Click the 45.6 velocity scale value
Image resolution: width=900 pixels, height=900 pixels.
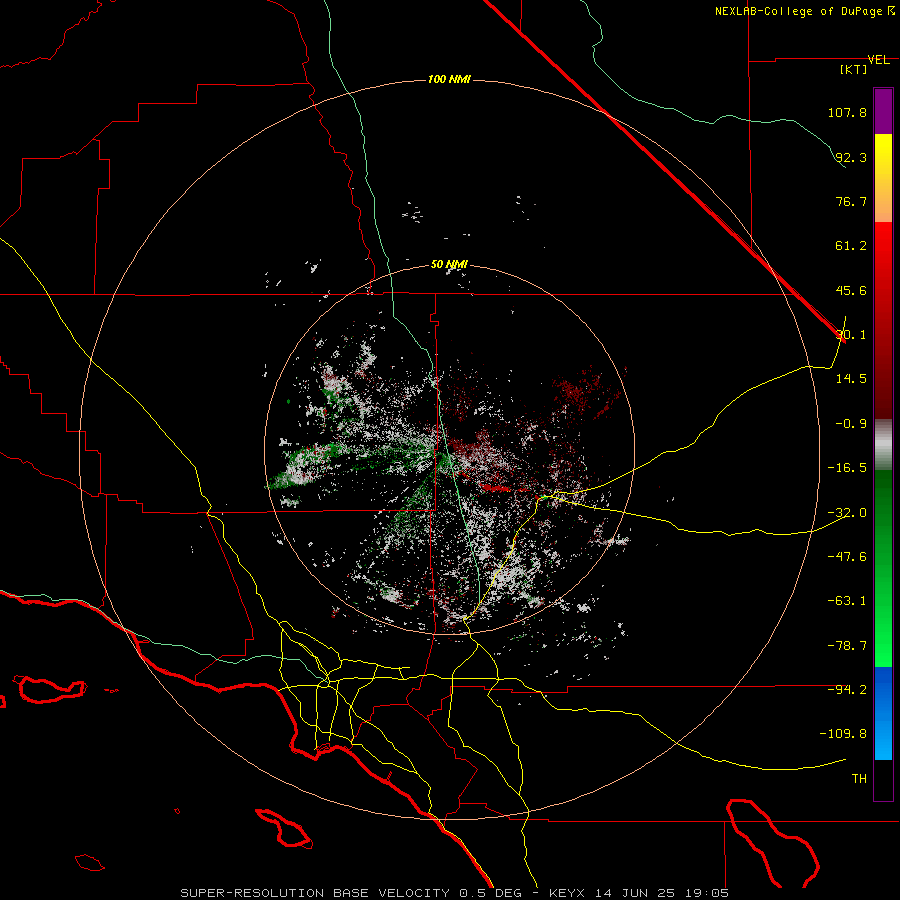pos(851,290)
